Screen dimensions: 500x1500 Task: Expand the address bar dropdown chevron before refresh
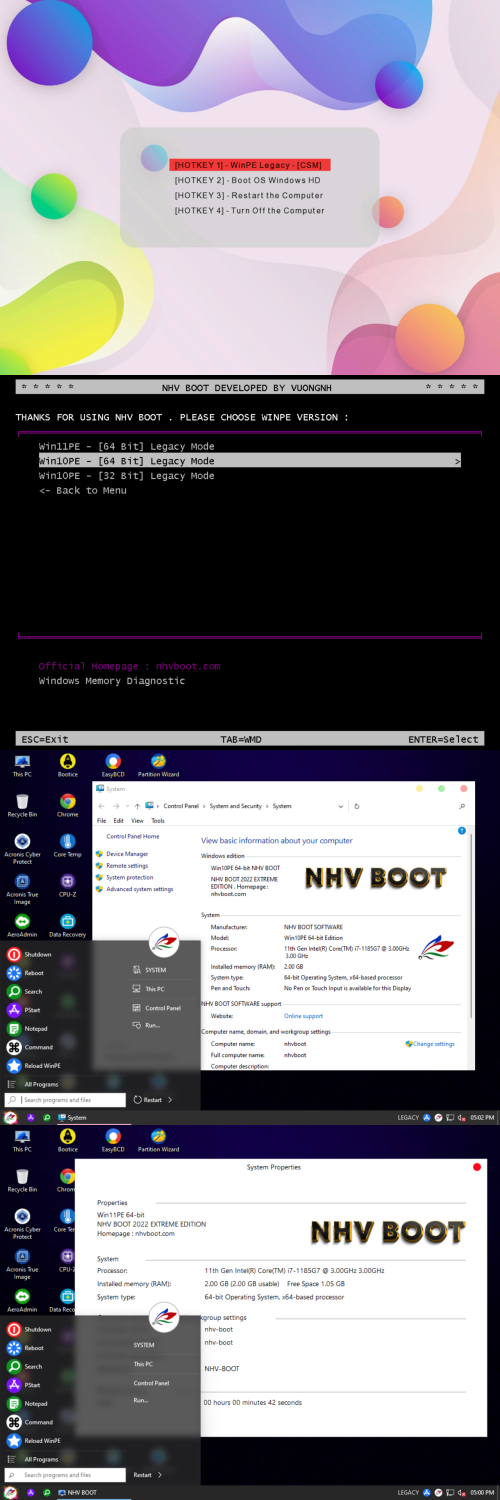point(343,806)
